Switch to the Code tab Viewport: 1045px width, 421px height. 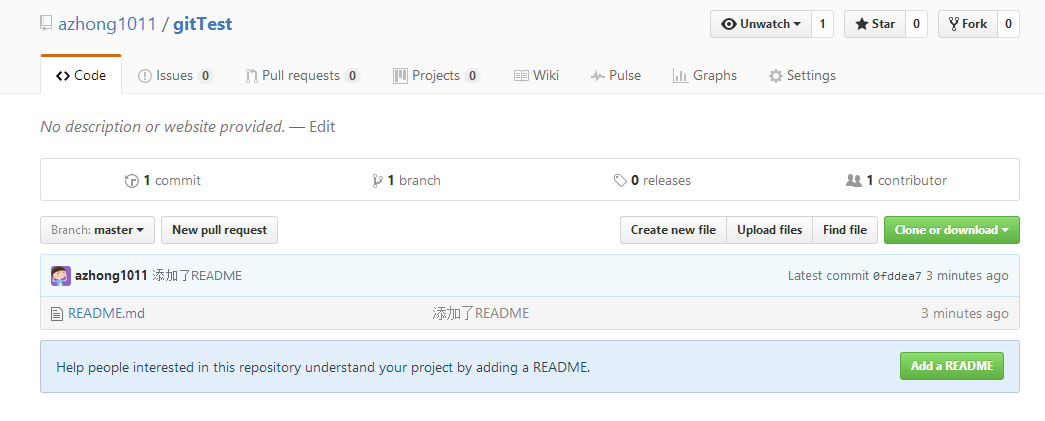pos(81,75)
